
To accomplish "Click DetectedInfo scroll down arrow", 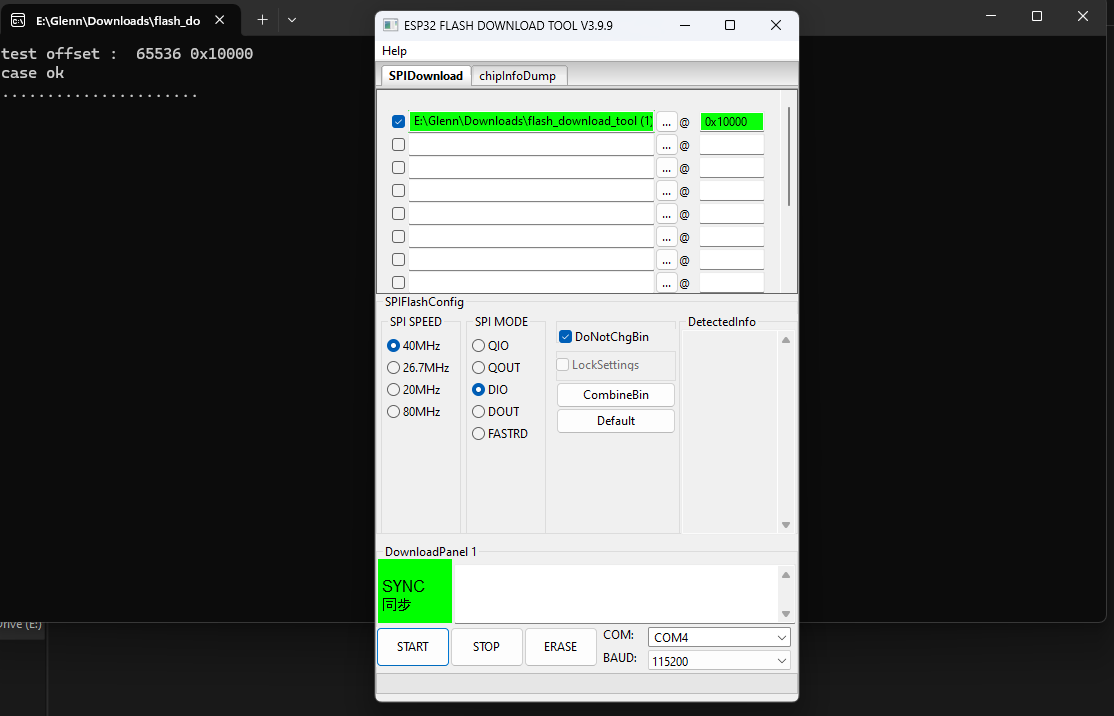I will (786, 525).
